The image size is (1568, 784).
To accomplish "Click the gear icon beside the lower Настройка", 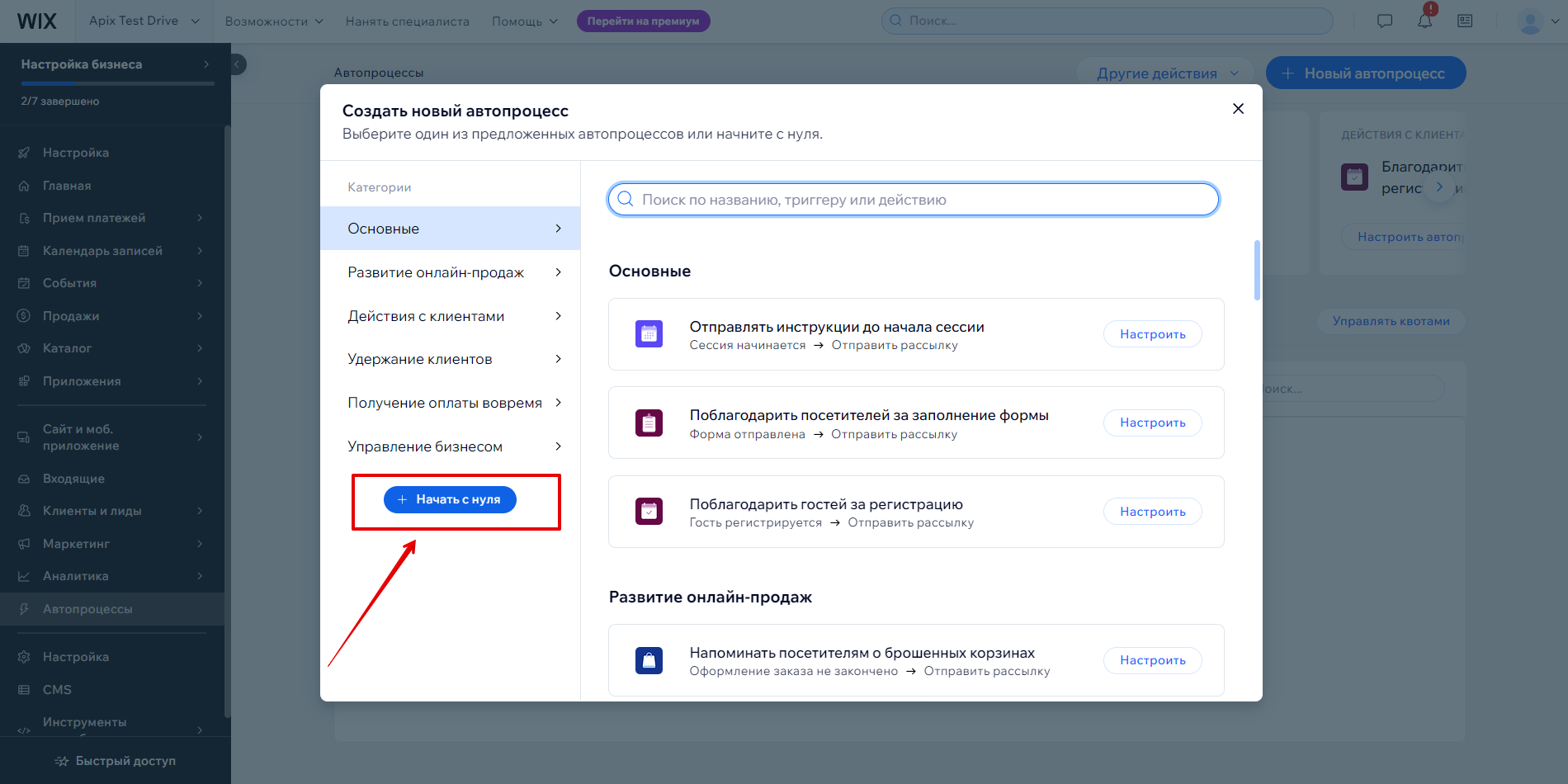I will [x=24, y=657].
